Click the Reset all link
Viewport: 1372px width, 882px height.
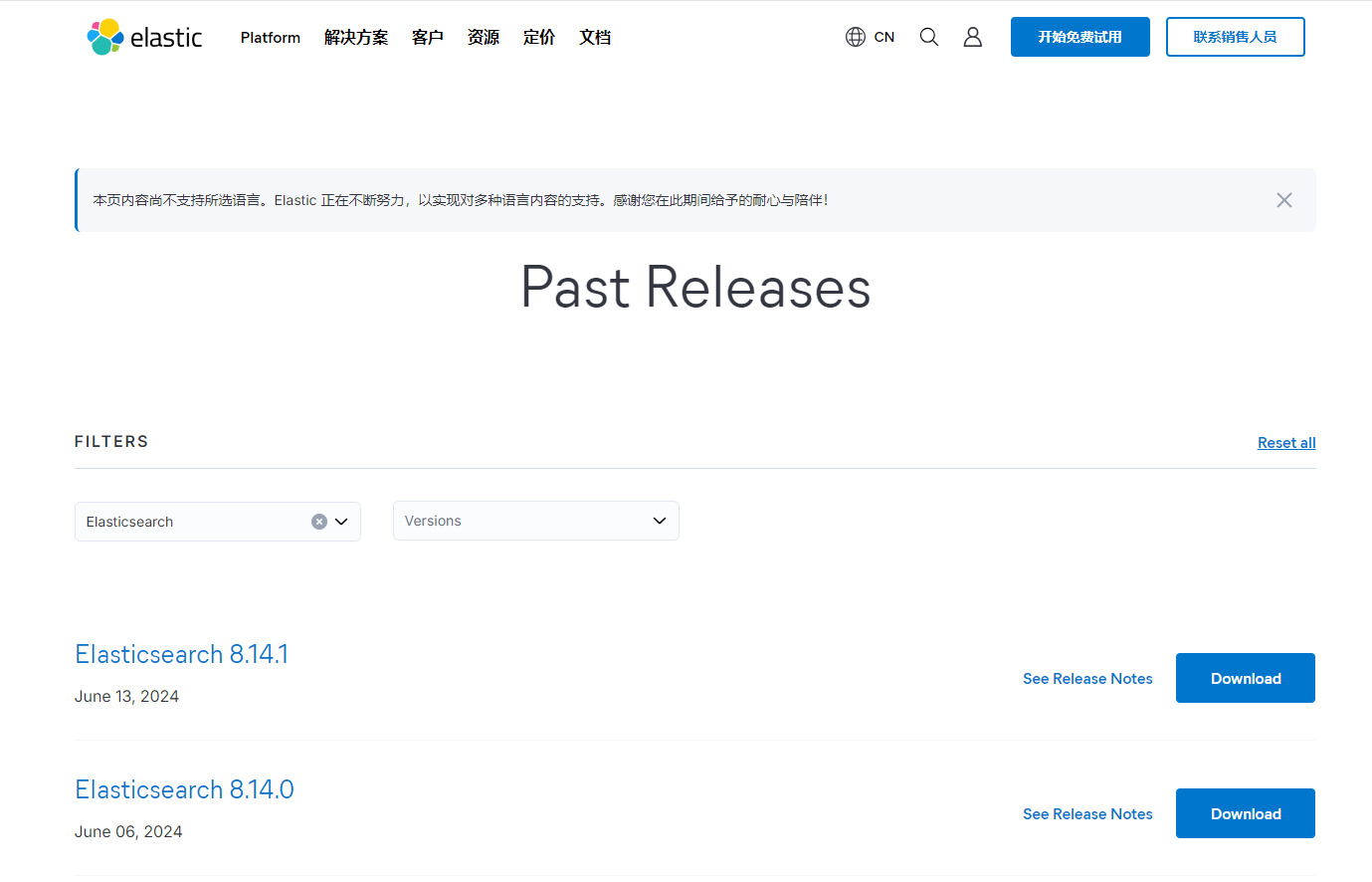point(1286,443)
